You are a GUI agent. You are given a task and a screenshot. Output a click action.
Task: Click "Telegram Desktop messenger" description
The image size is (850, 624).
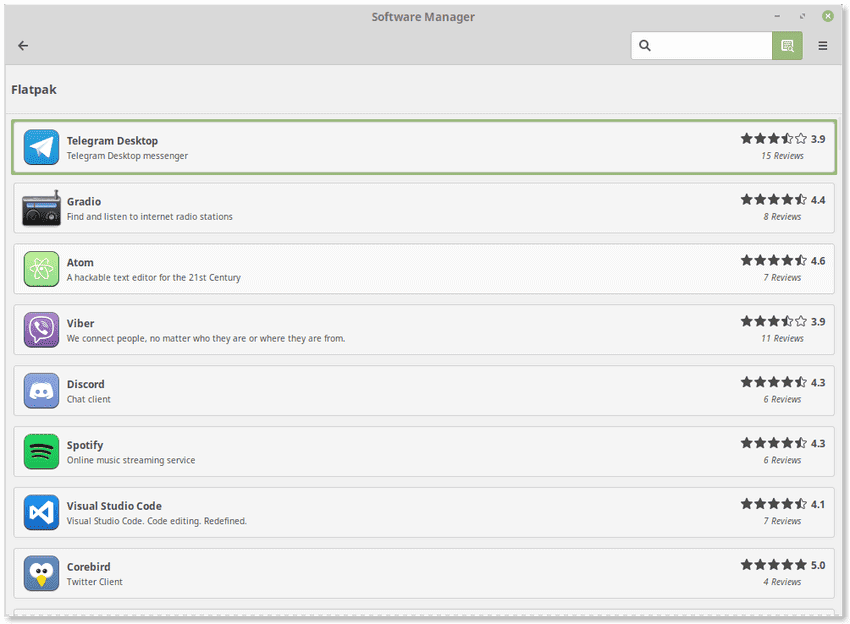[x=127, y=156]
